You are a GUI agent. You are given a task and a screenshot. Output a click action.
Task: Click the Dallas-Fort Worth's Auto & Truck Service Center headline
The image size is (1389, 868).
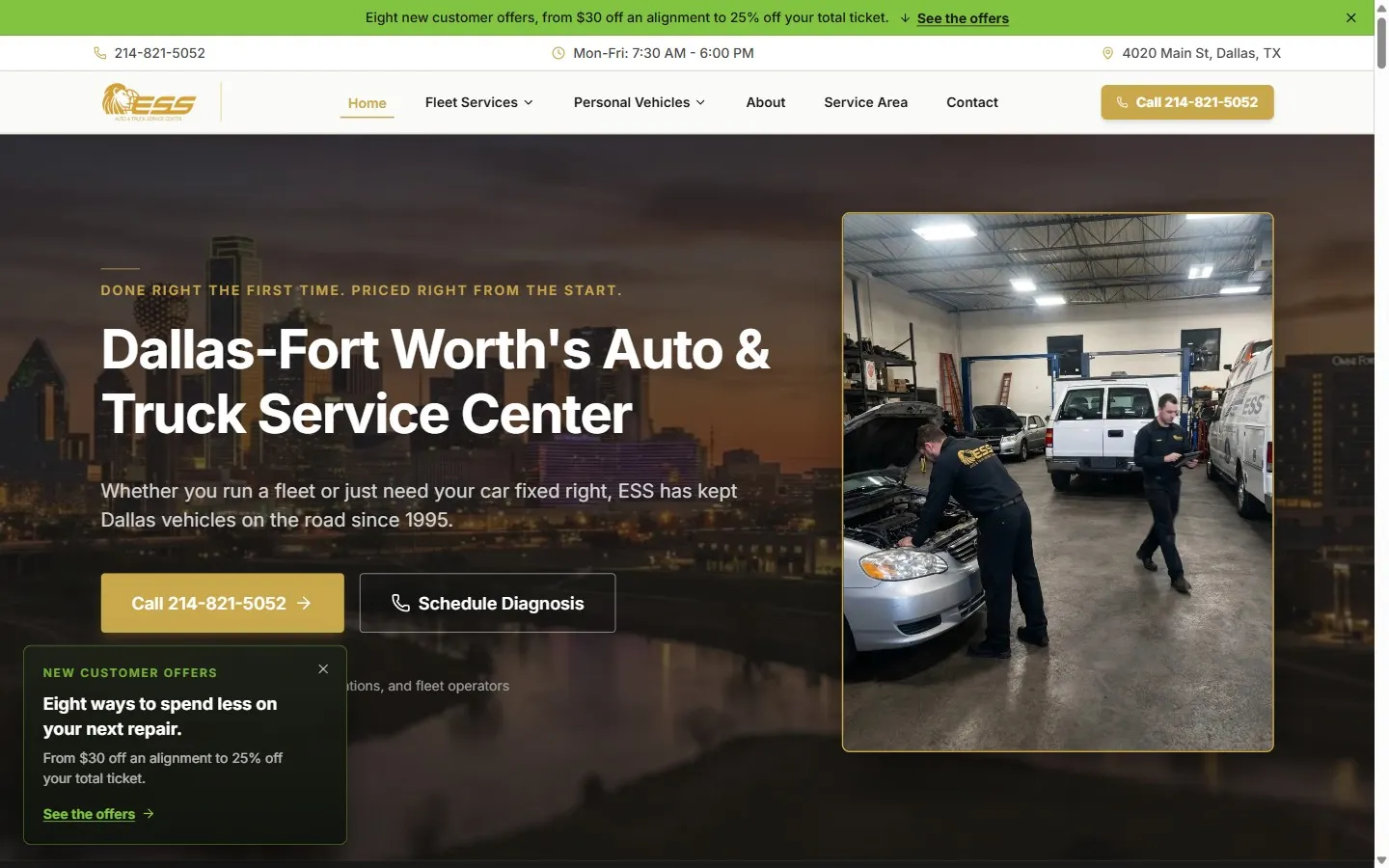click(436, 382)
